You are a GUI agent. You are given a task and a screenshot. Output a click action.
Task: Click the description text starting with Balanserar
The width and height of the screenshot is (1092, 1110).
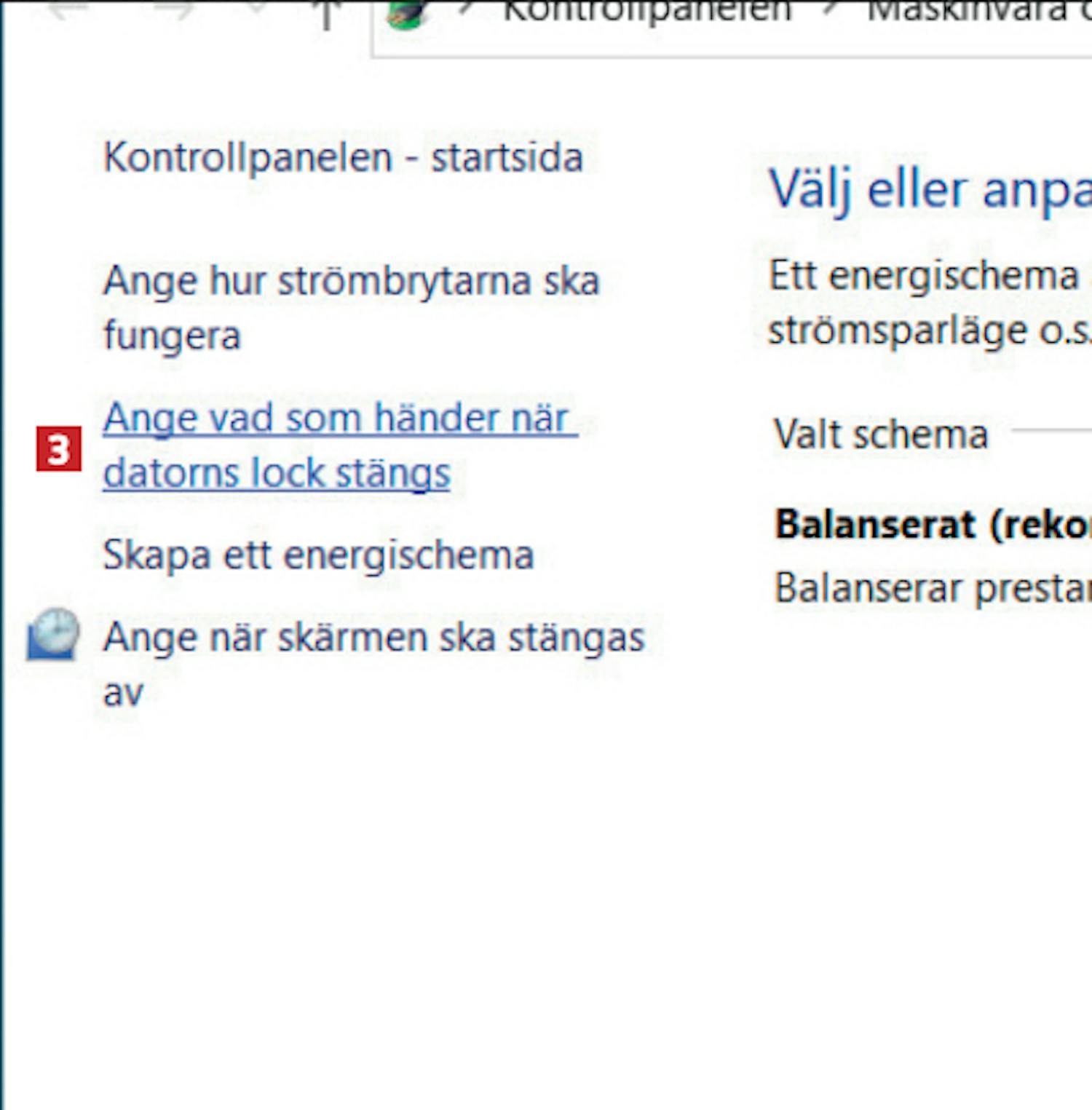[x=933, y=588]
